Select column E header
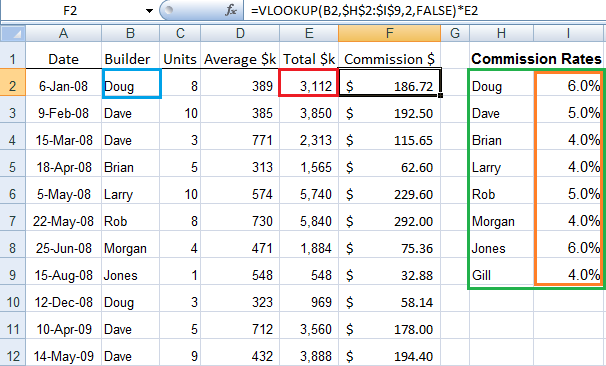Viewport: 606px width, 366px height. pyautogui.click(x=309, y=33)
